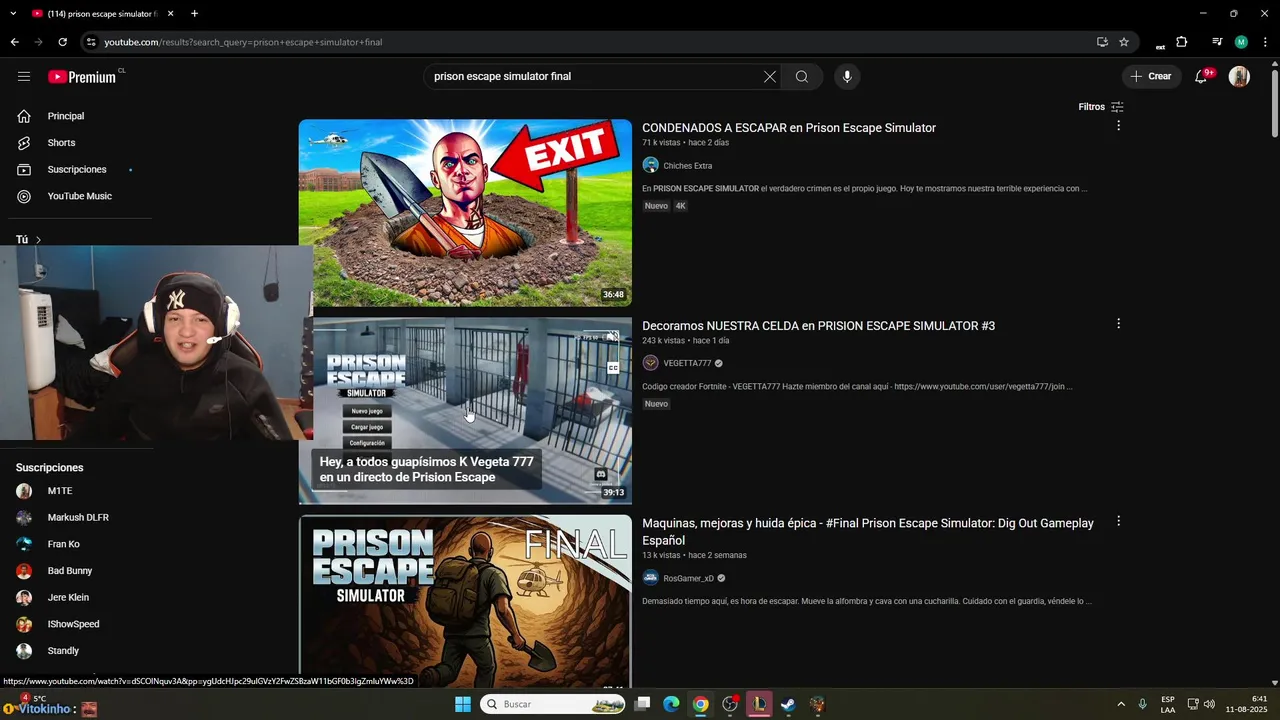Viewport: 1280px width, 720px height.
Task: Open title Decoramos NUESTRA CELDA en PRISION ESCAPE
Action: click(818, 326)
